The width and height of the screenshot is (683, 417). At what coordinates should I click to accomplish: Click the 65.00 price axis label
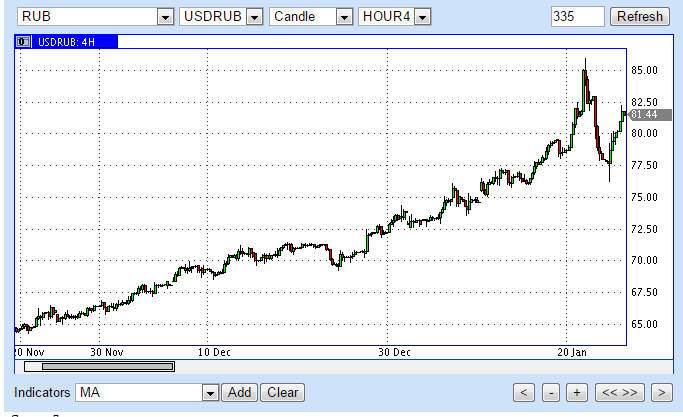pyautogui.click(x=644, y=324)
